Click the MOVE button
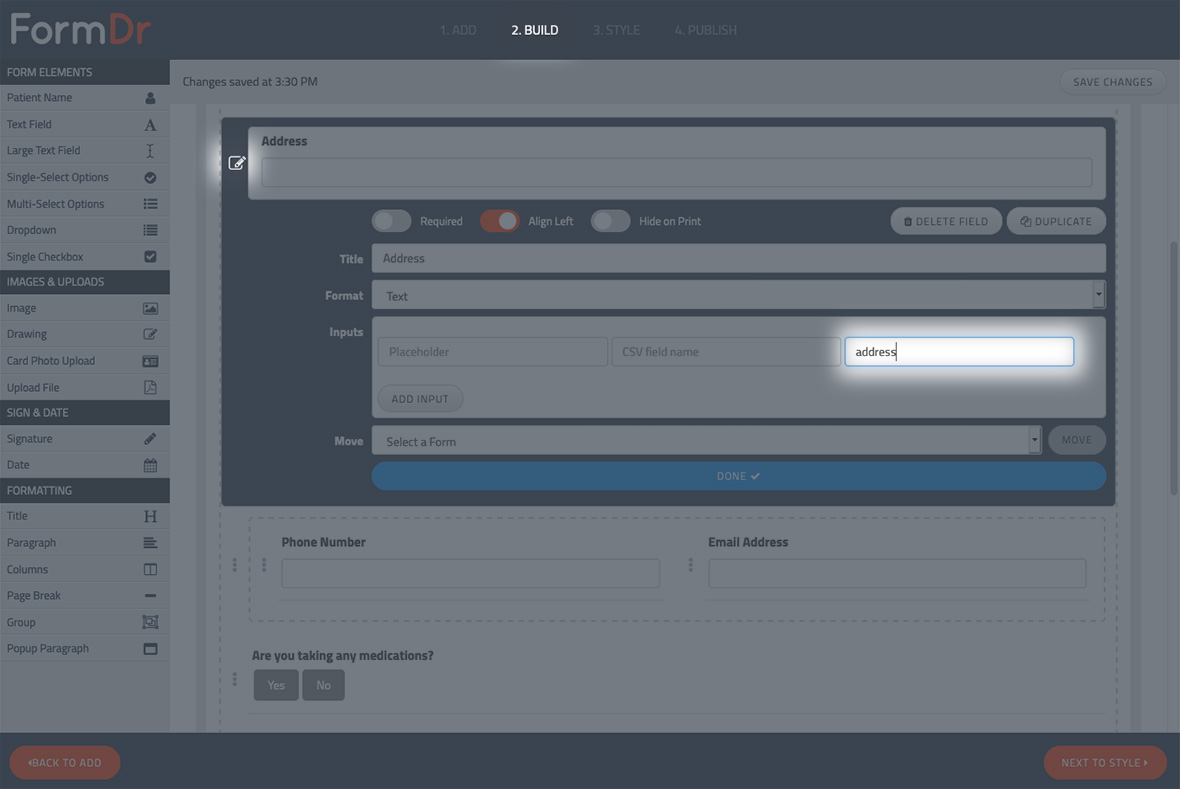 pyautogui.click(x=1077, y=440)
